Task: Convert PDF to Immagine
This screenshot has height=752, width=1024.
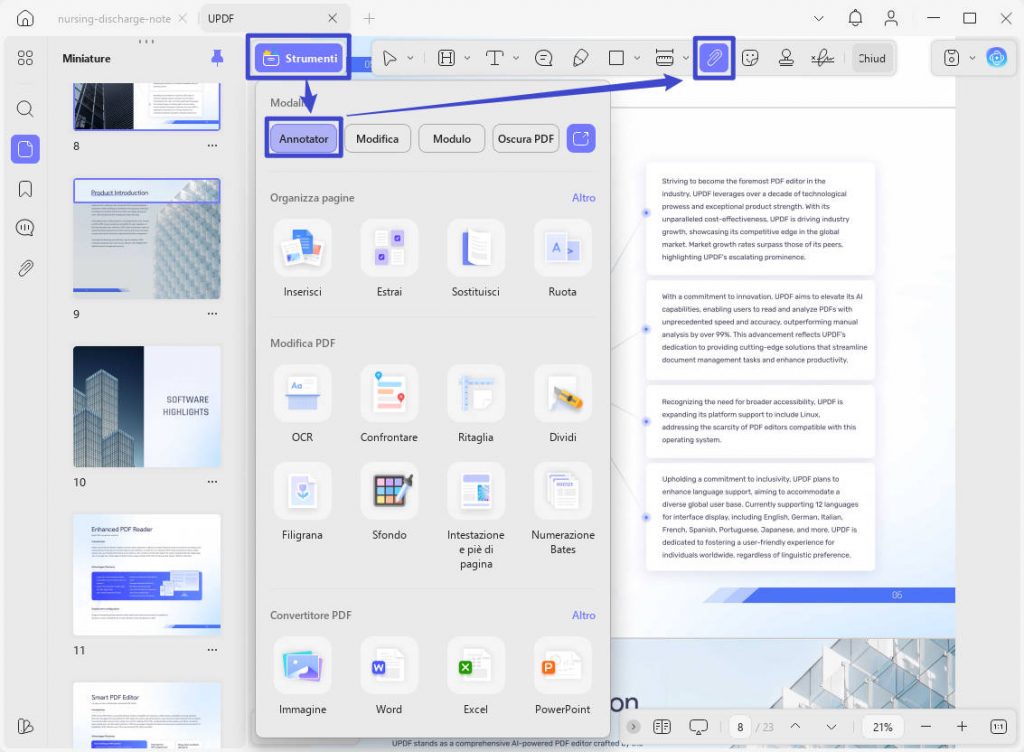Action: [302, 676]
